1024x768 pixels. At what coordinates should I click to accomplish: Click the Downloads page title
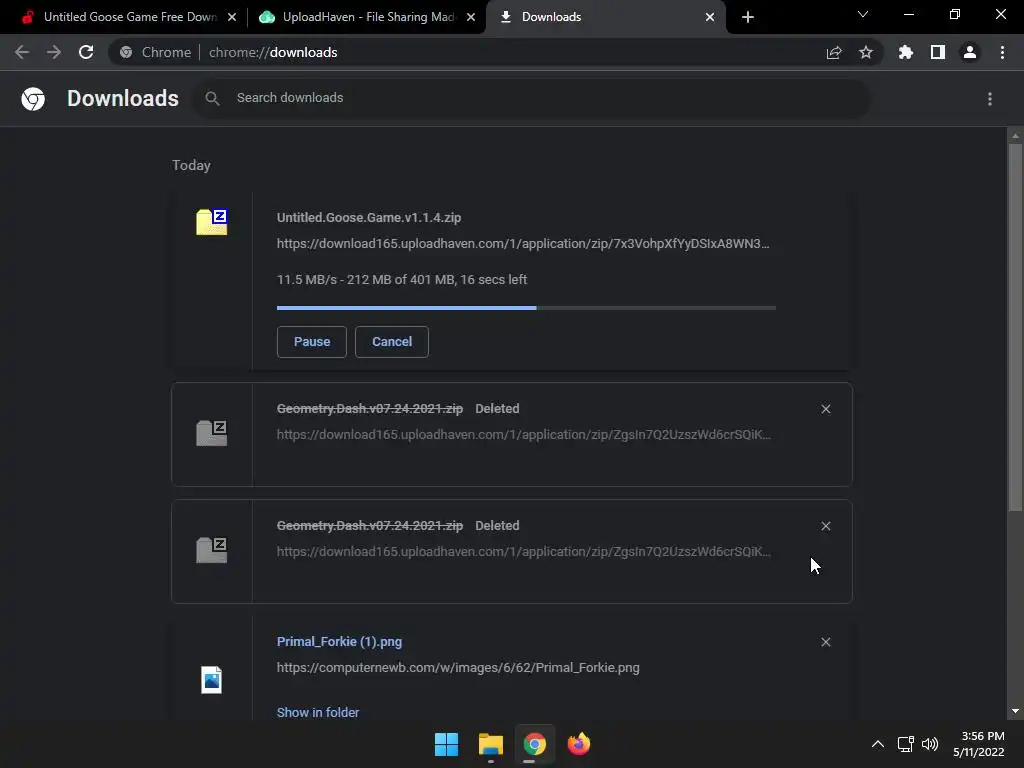(x=123, y=98)
